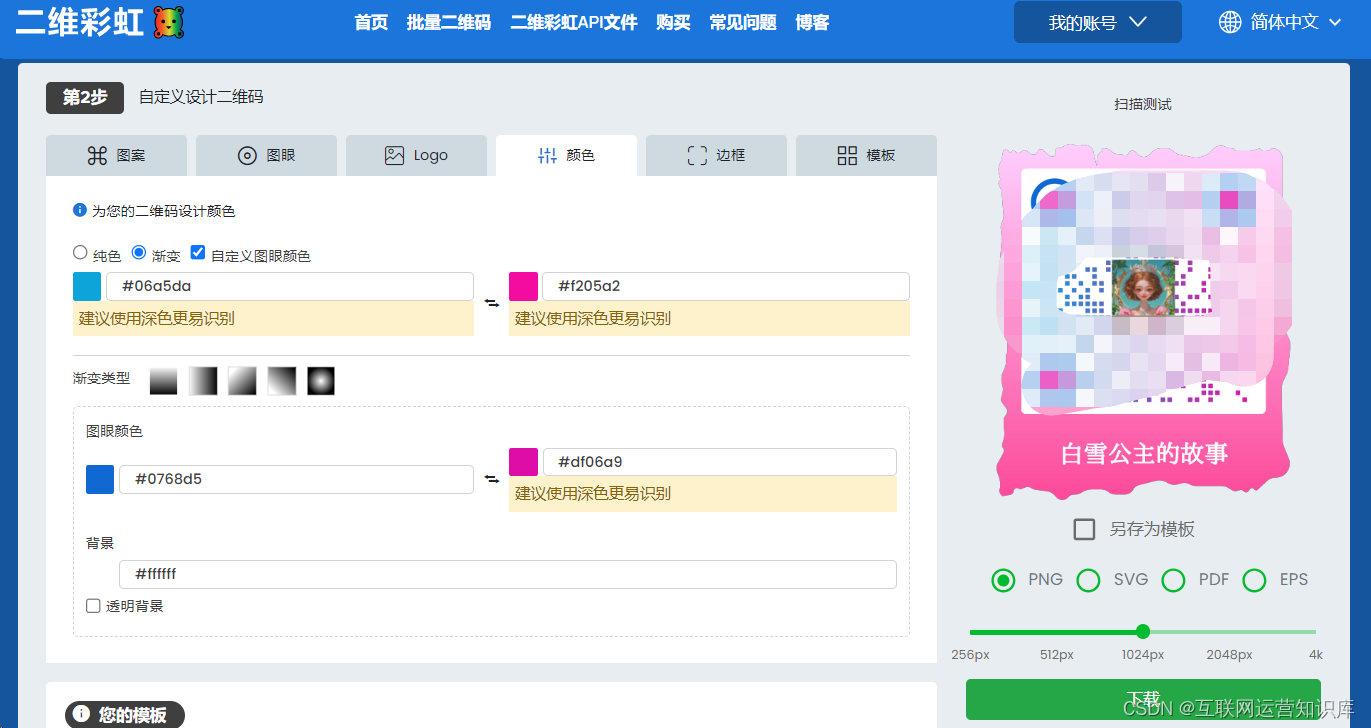Switch to the 颜色 color tab
The width and height of the screenshot is (1371, 728).
tap(566, 155)
